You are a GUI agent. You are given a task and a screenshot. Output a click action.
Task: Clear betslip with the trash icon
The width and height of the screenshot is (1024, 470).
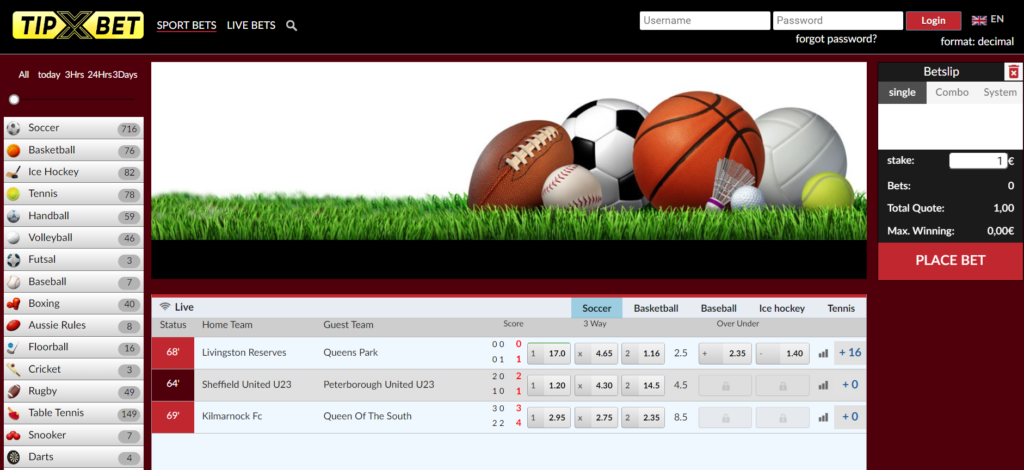tap(1014, 72)
